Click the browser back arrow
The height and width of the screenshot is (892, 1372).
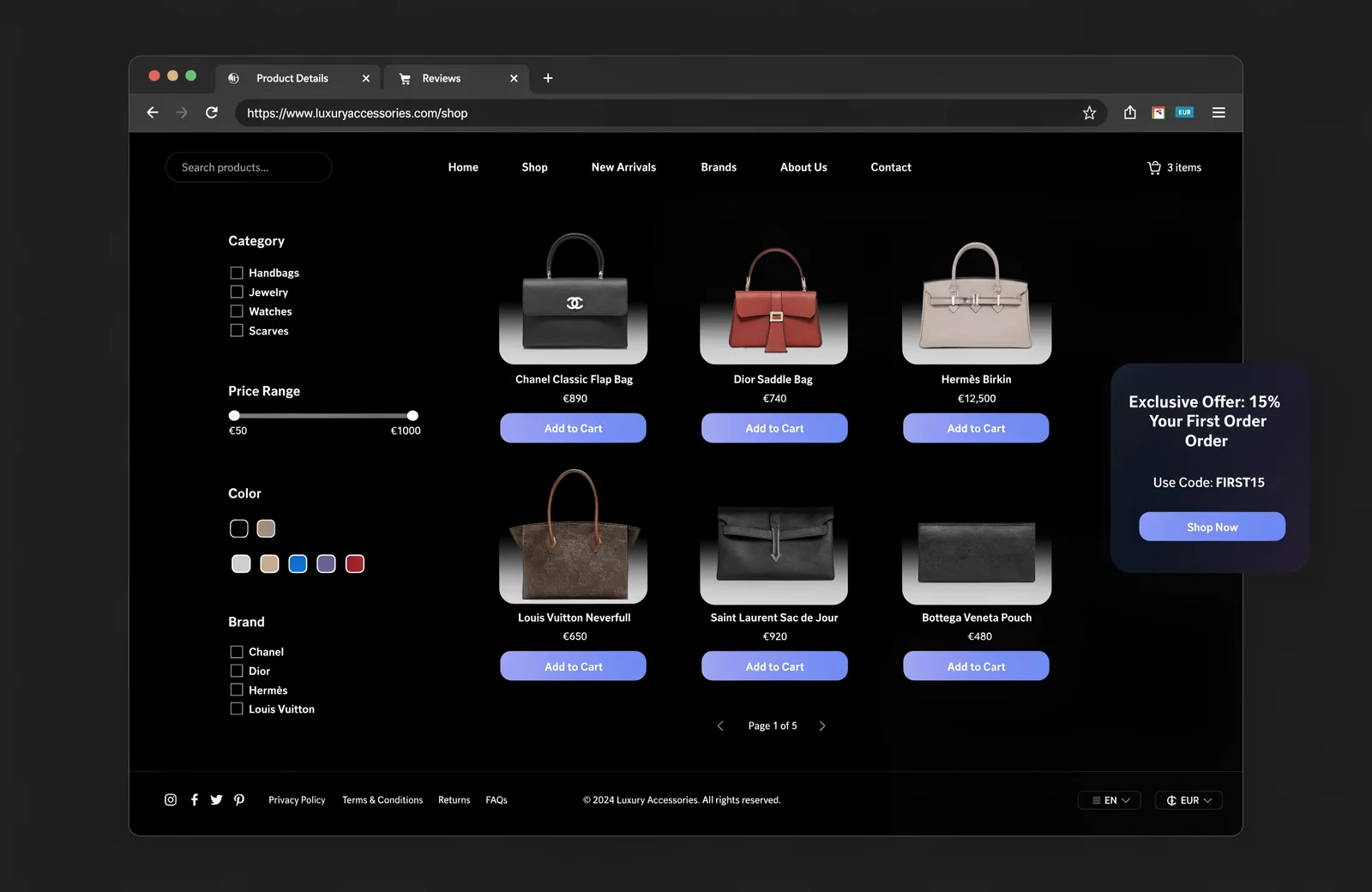pos(153,112)
